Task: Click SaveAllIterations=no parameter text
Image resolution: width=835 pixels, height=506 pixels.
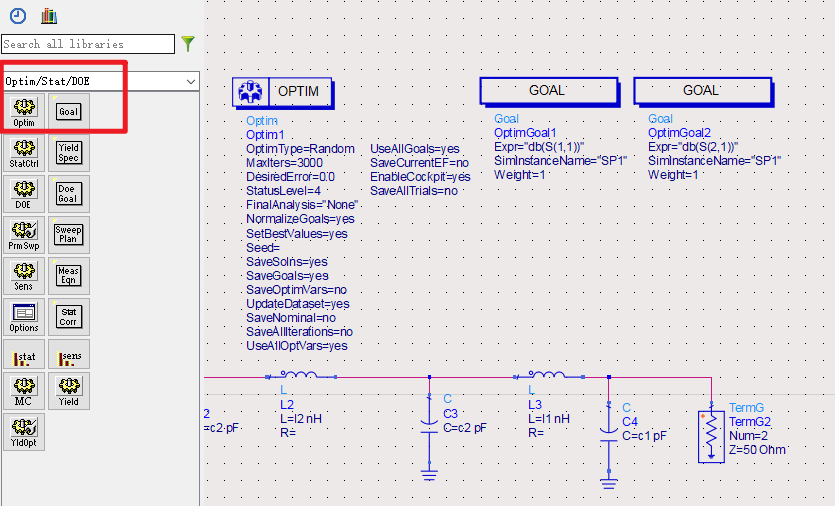Action: [x=299, y=332]
